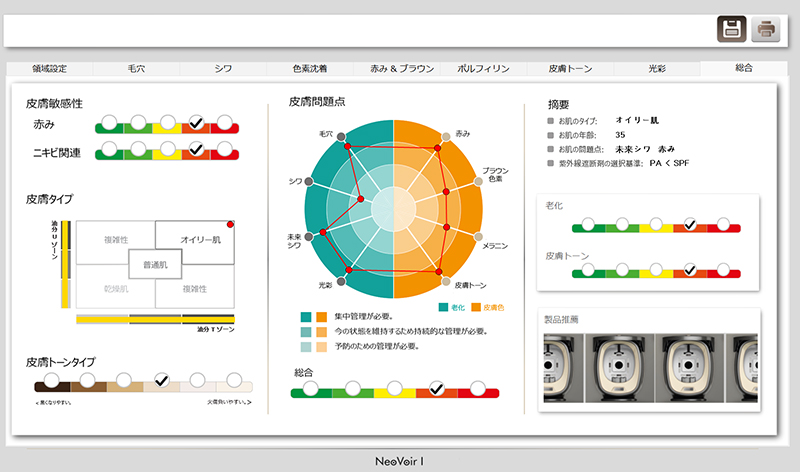Viewport: 800px width, 472px height.
Task: Switch to the シワ tab
Action: coord(223,68)
